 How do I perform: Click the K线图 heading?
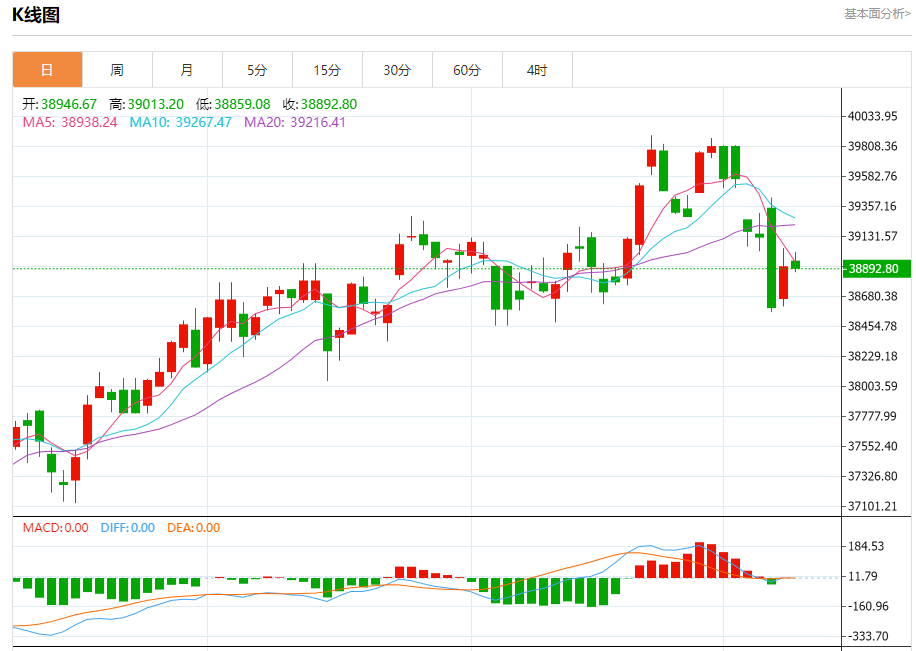click(x=36, y=15)
